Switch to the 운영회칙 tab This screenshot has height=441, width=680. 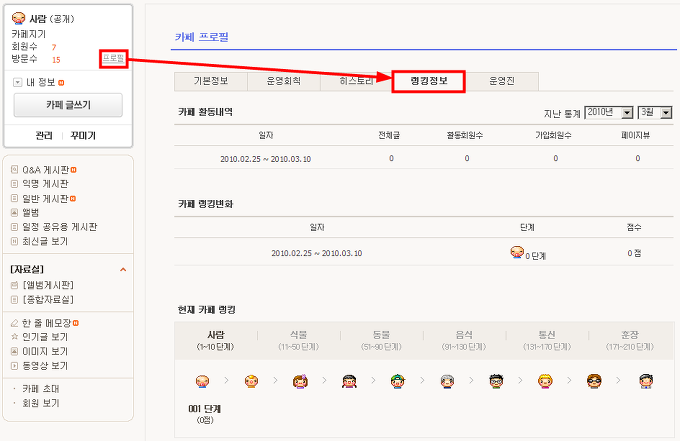coord(284,82)
